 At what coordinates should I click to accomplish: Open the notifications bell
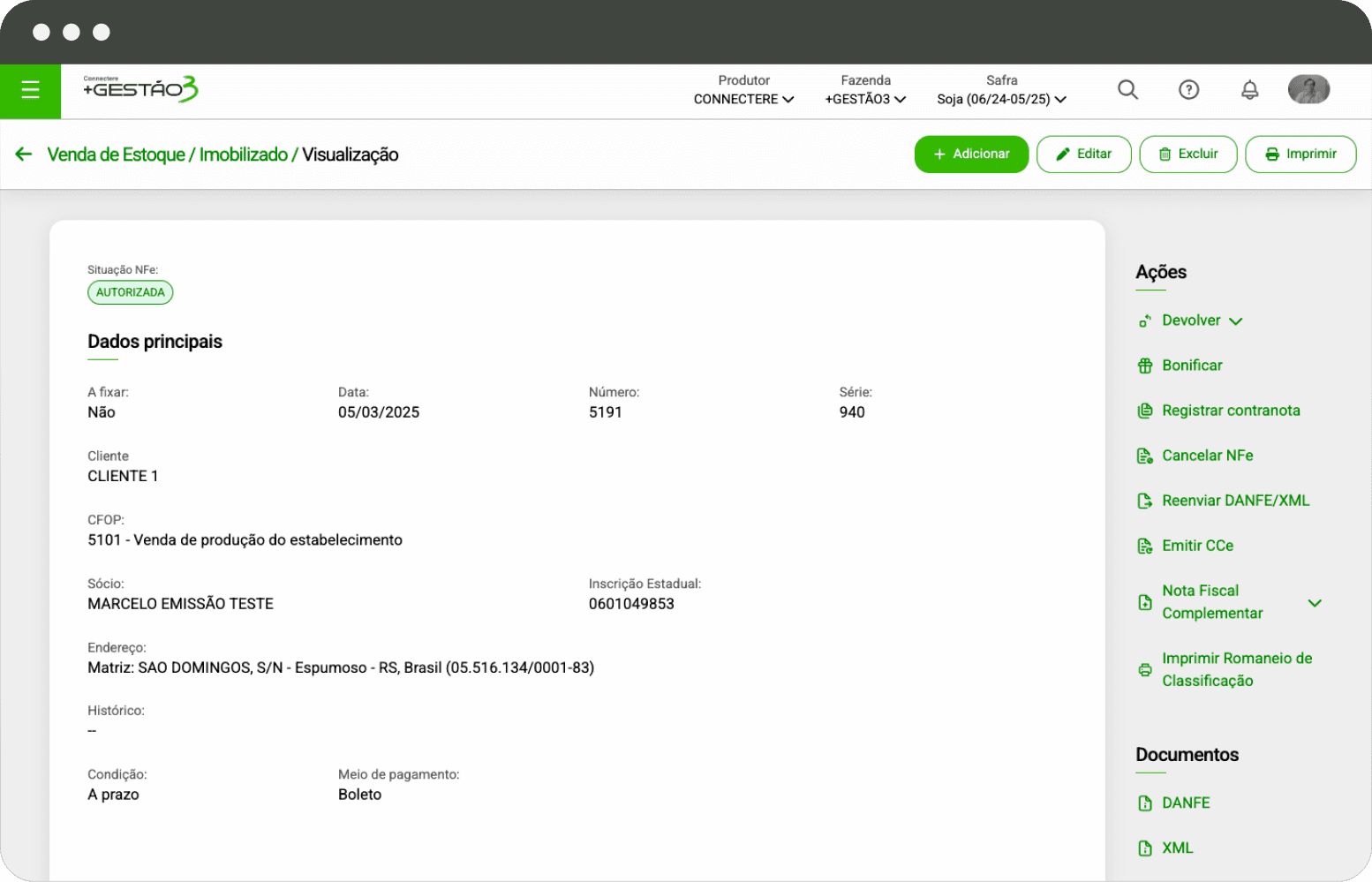pyautogui.click(x=1249, y=90)
